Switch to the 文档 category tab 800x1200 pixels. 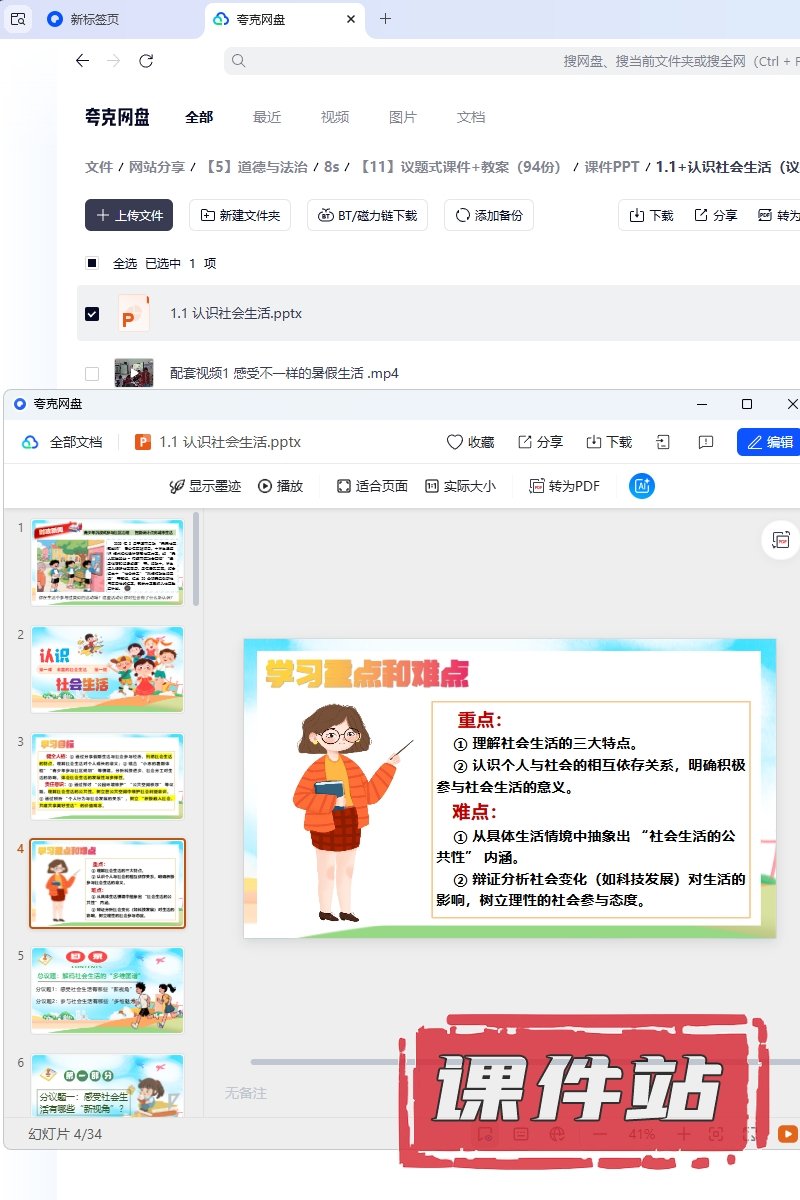click(470, 117)
